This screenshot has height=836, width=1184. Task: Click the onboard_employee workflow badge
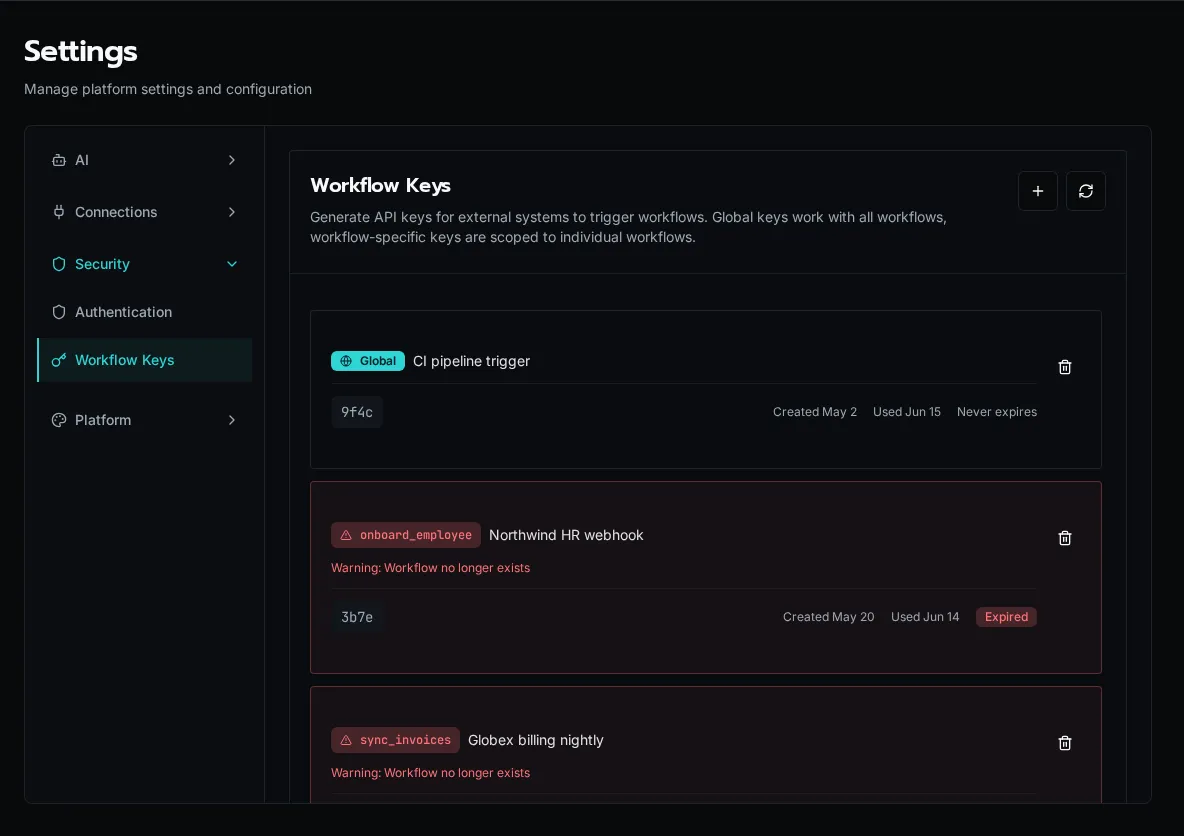[405, 535]
